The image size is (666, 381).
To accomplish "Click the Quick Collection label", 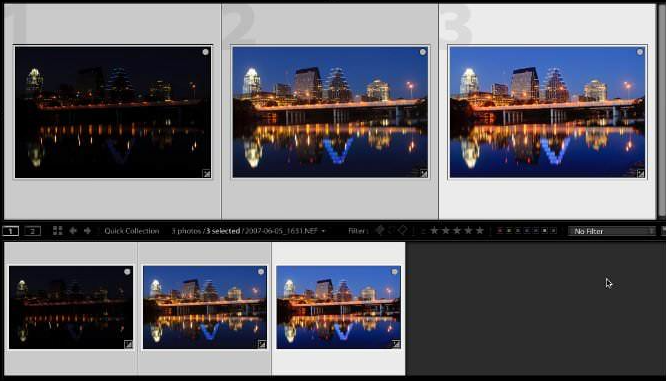I will tap(132, 231).
